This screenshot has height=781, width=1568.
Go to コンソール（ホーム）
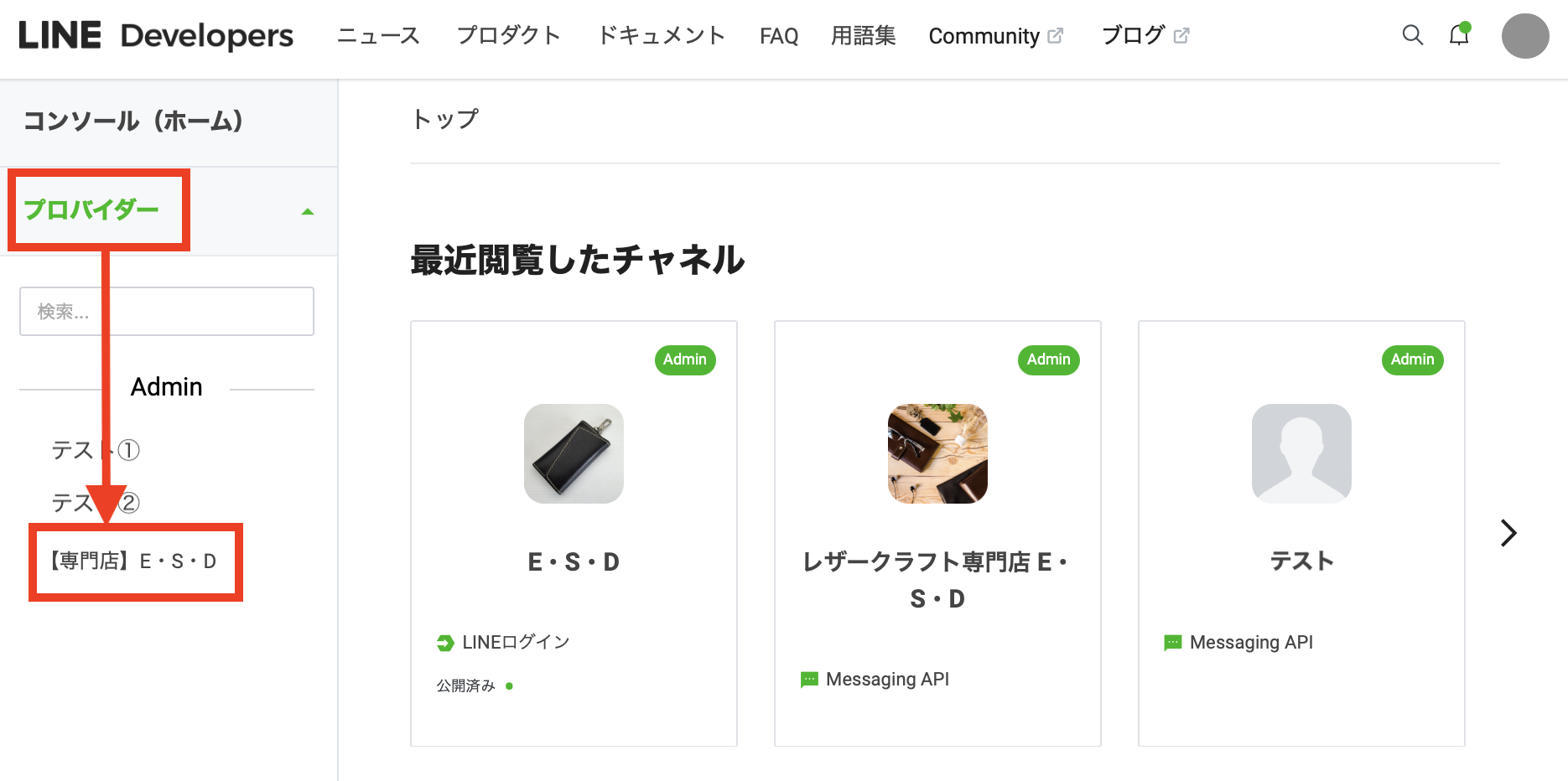tap(134, 122)
